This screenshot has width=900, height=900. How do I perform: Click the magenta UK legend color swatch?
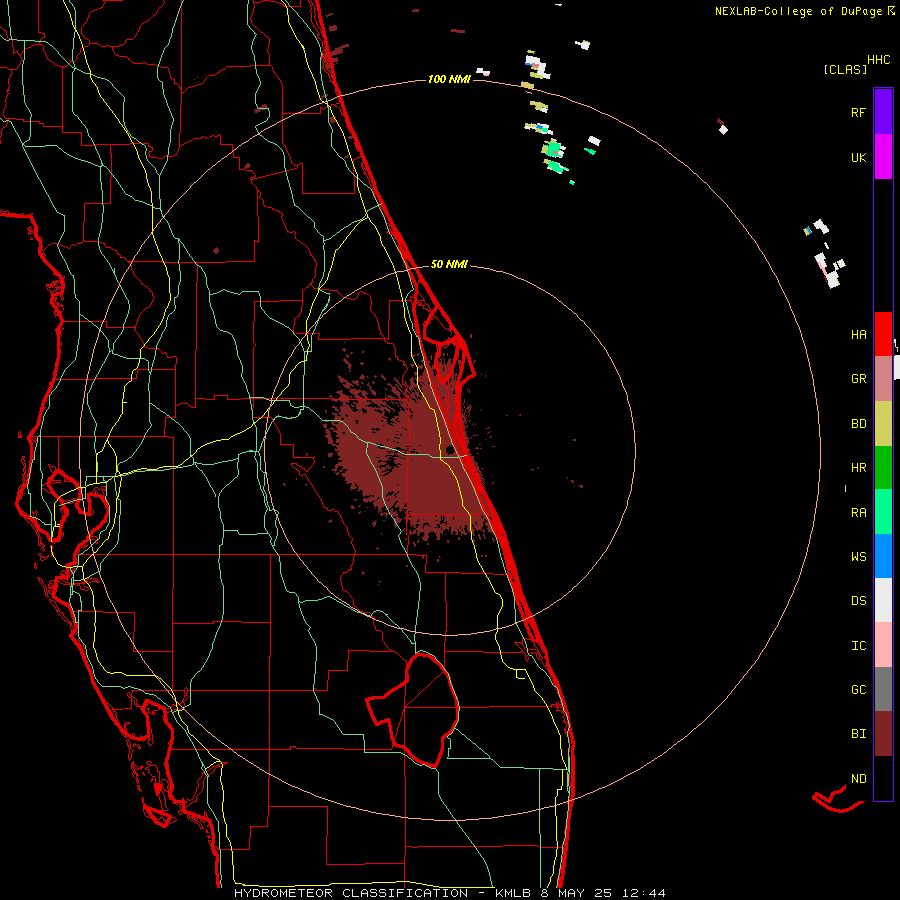pyautogui.click(x=883, y=157)
